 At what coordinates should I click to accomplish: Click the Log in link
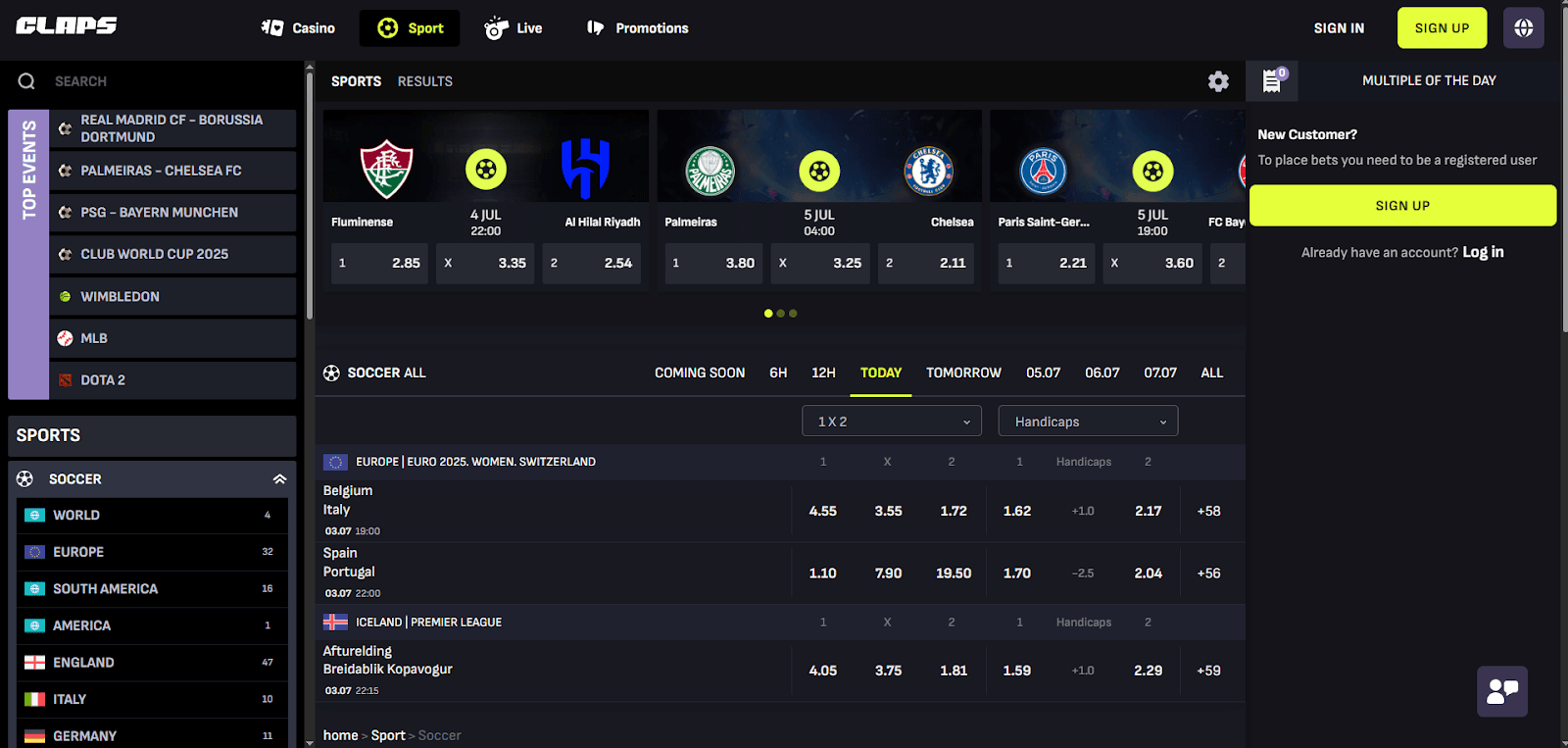pos(1483,252)
